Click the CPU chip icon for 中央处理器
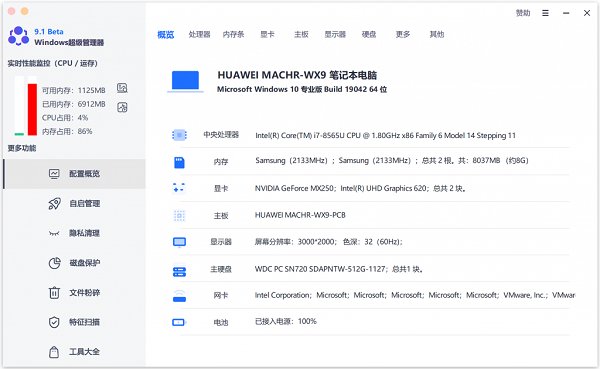The height and width of the screenshot is (369, 600). pos(179,135)
